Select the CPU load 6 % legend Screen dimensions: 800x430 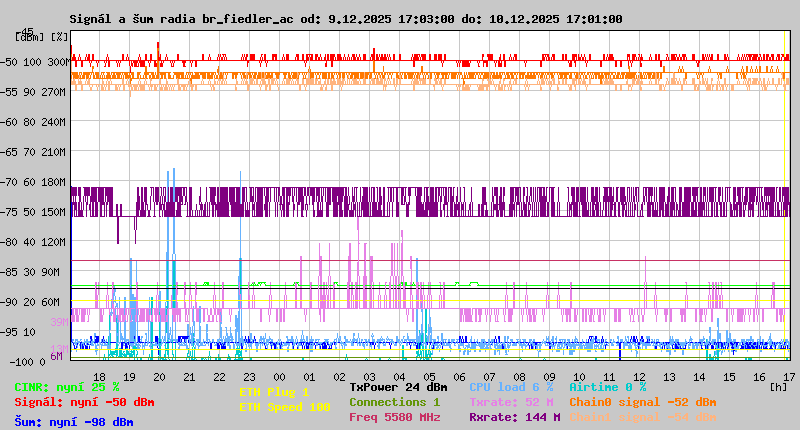(x=511, y=387)
